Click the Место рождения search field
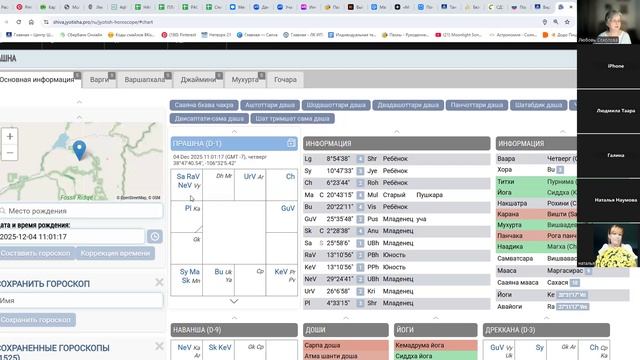This screenshot has height=360, width=640. click(81, 211)
